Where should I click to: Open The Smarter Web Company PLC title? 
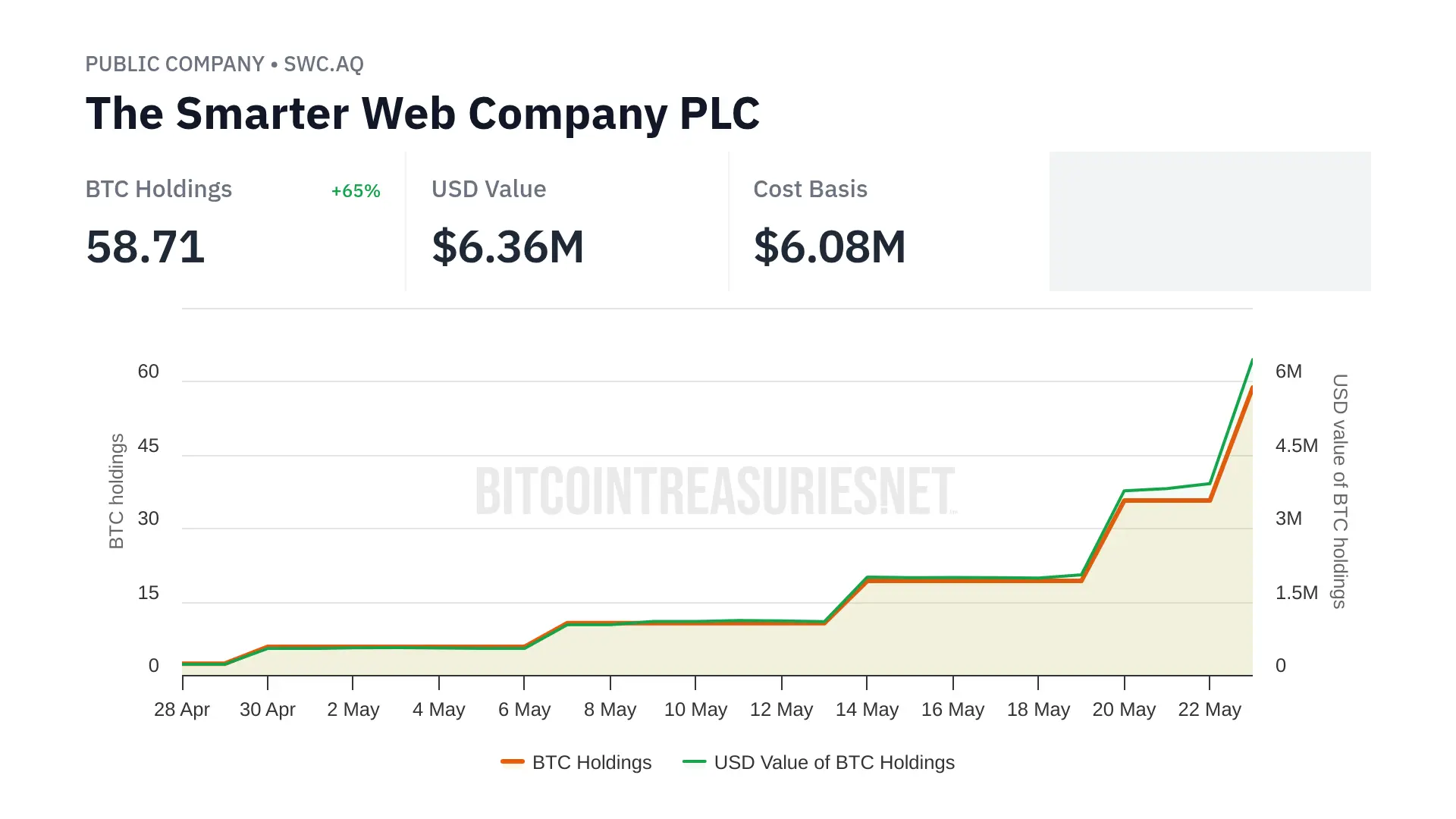tap(422, 114)
